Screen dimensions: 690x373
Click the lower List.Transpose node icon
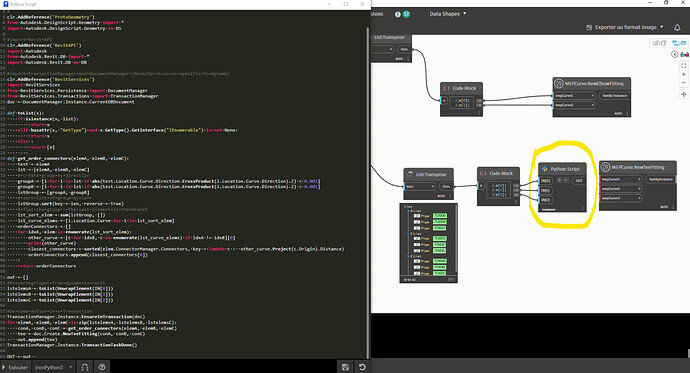point(411,174)
